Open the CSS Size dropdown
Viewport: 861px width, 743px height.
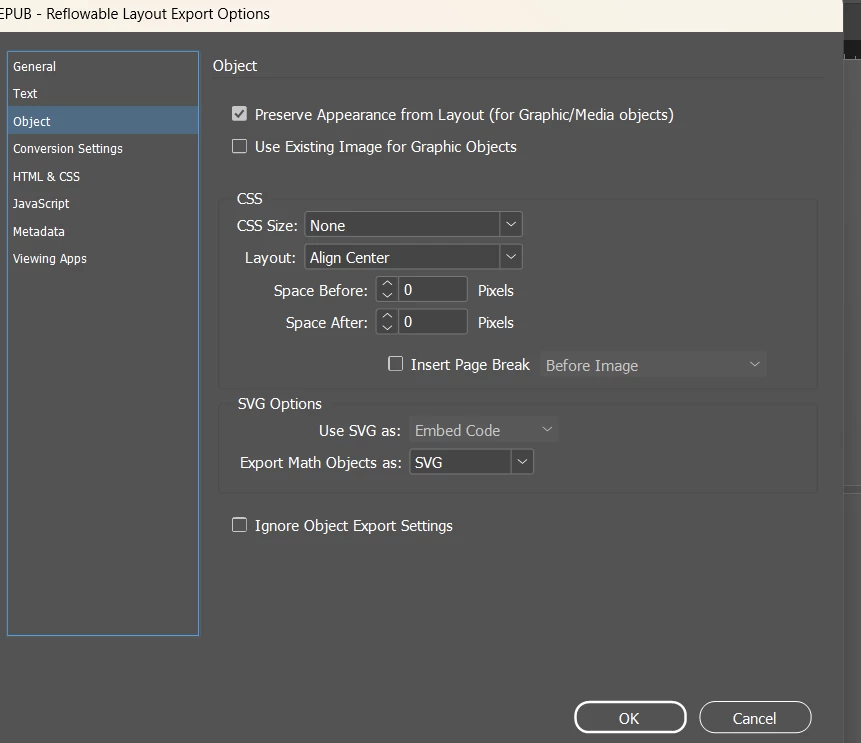pos(413,225)
